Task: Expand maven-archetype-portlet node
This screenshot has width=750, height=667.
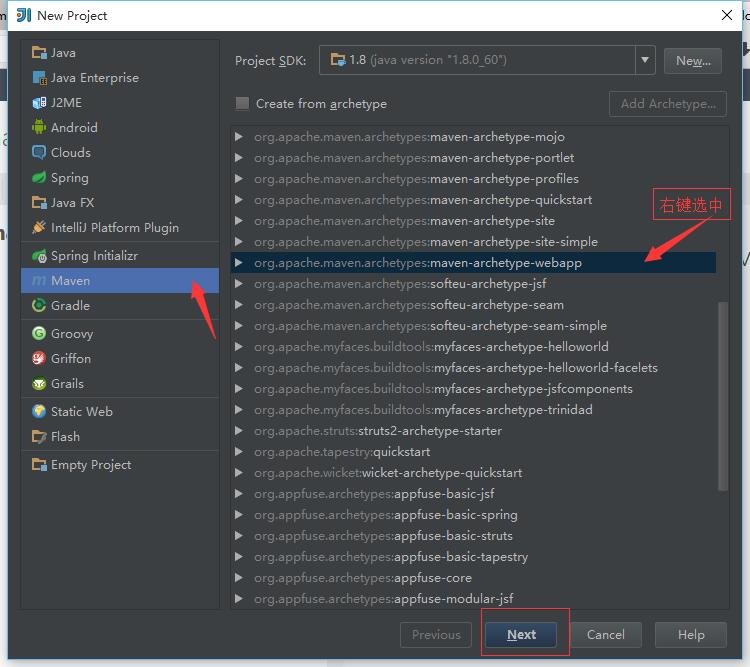Action: pyautogui.click(x=239, y=158)
